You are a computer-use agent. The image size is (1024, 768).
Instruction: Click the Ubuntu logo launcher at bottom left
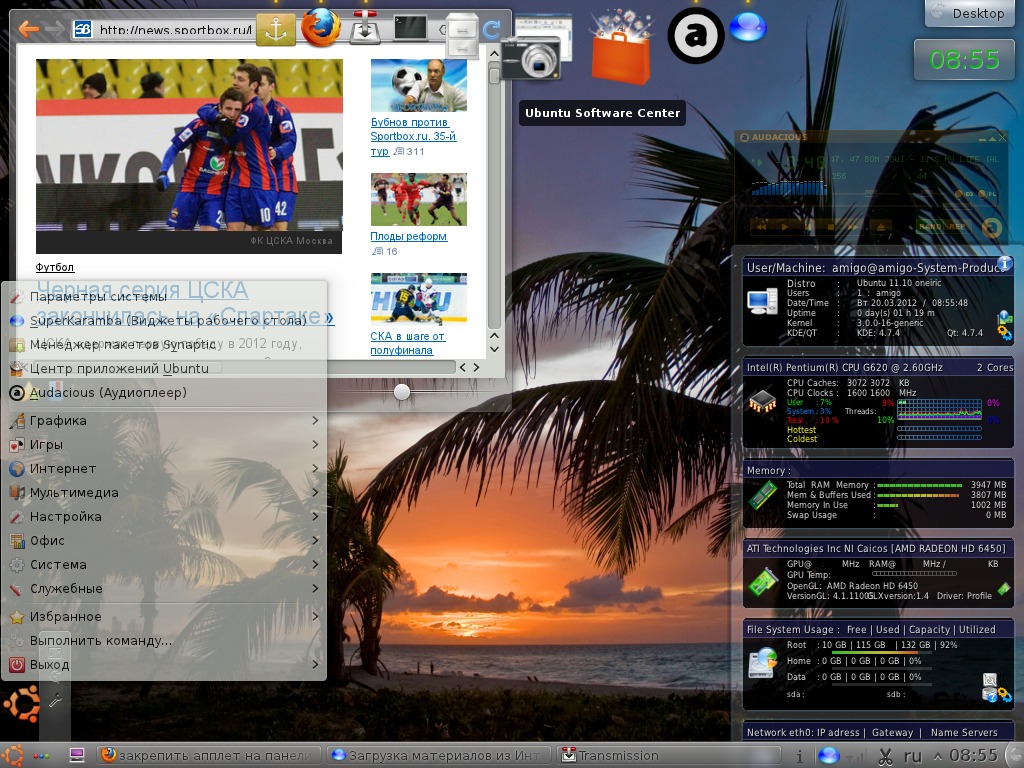[22, 703]
